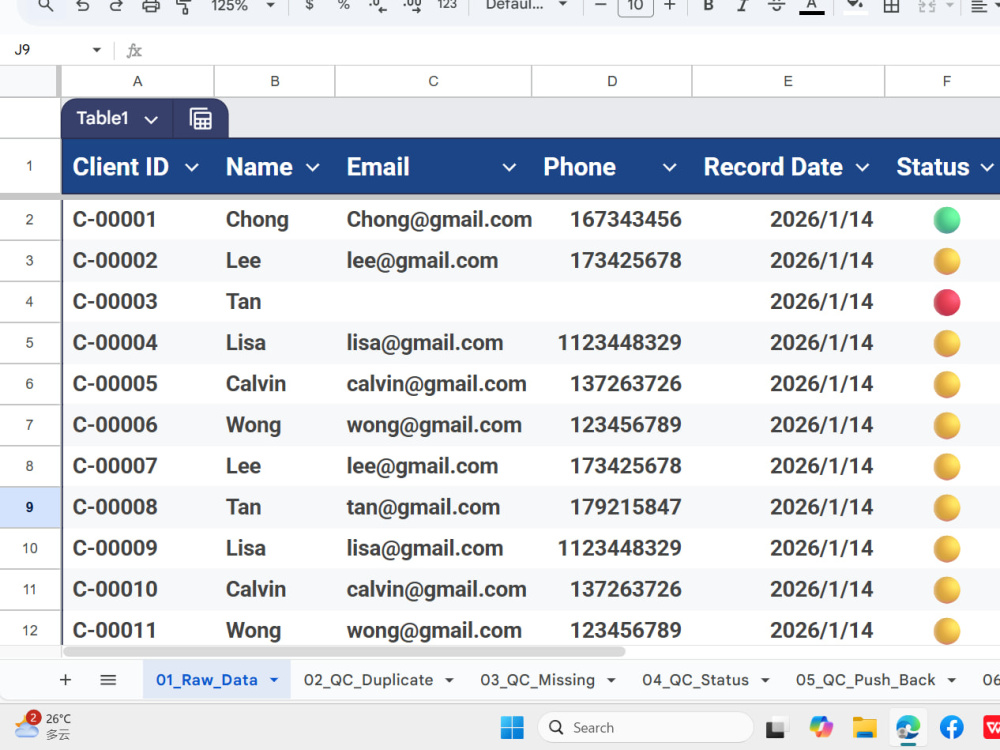Open Task View from taskbar
This screenshot has width=1000, height=750.
(x=776, y=728)
